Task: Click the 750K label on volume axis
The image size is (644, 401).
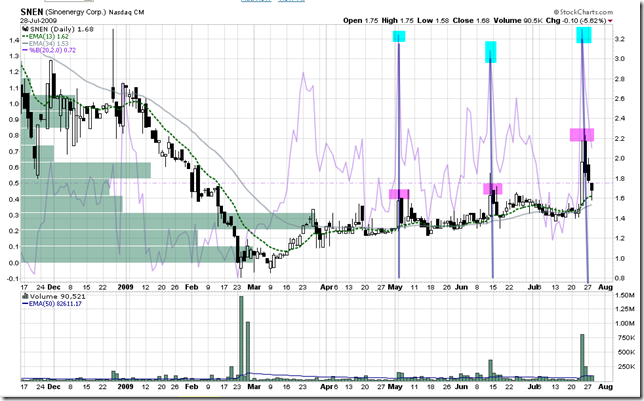Action: [x=626, y=338]
